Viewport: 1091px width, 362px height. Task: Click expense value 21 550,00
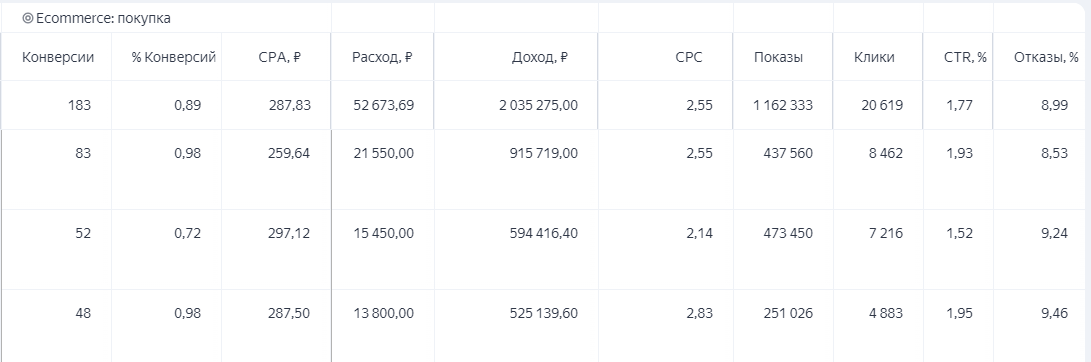[x=382, y=154]
